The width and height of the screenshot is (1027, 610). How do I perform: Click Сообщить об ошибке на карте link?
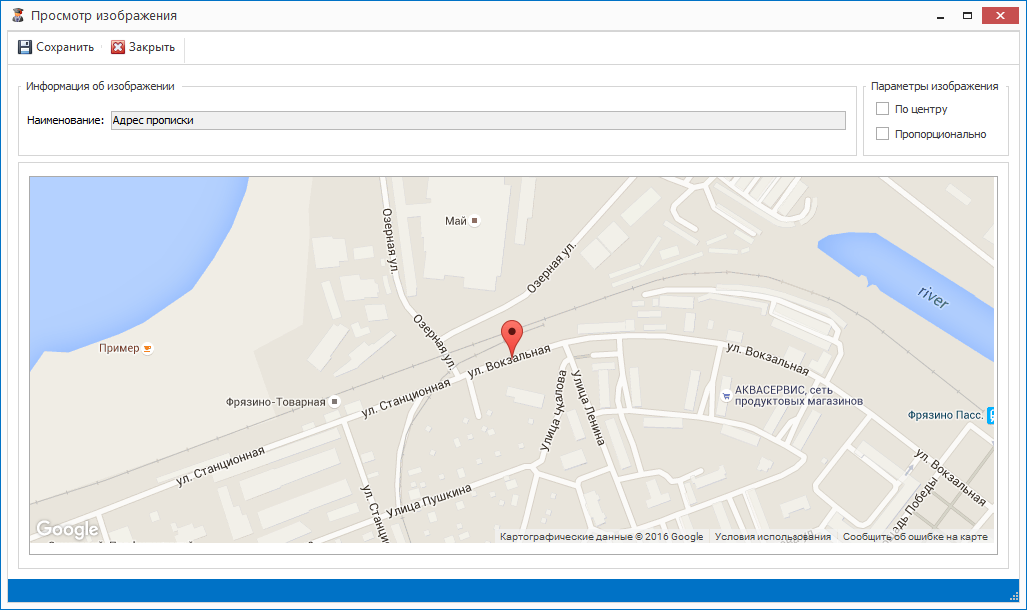coord(915,537)
